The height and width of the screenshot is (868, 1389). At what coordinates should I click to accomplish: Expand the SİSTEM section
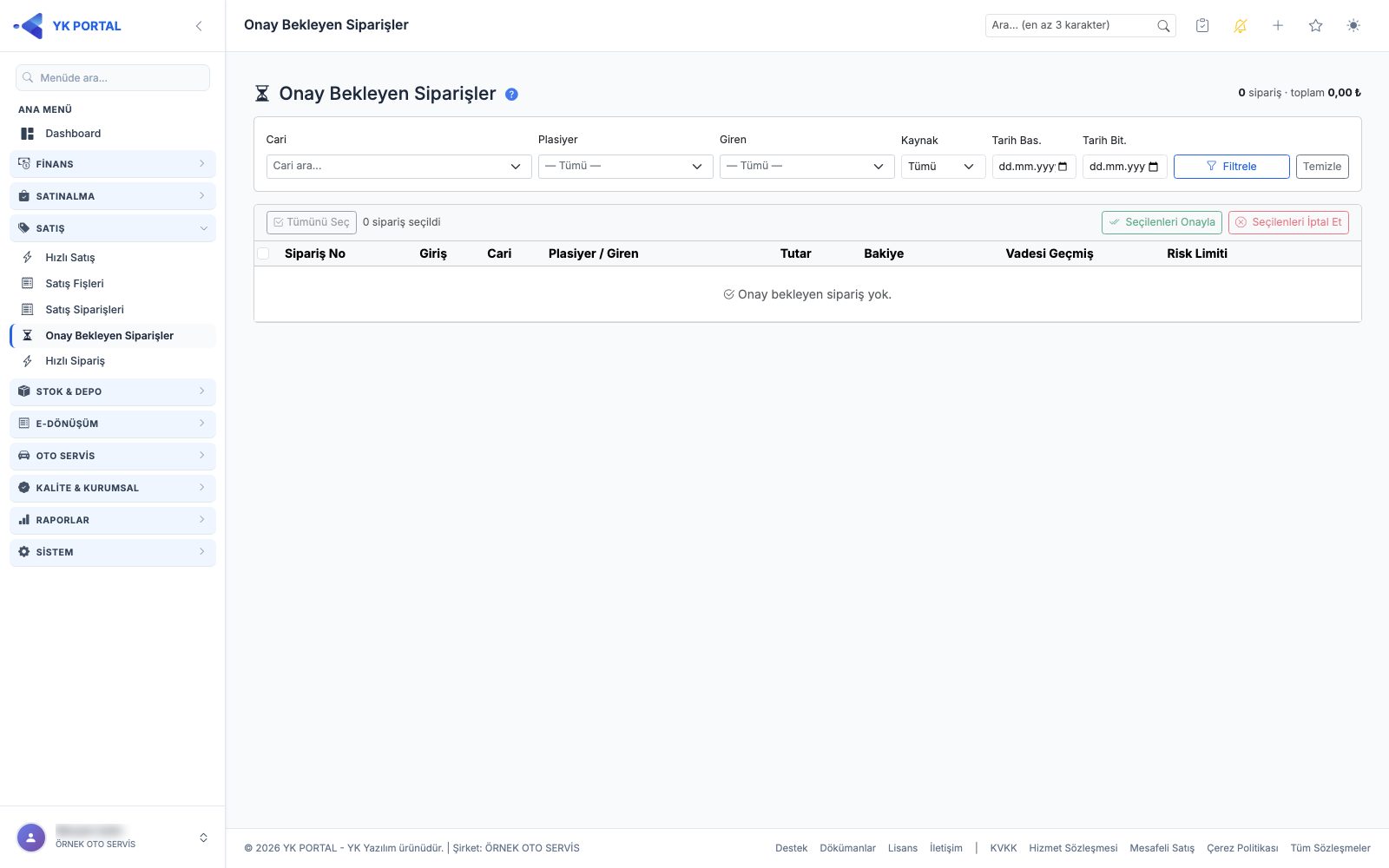113,552
